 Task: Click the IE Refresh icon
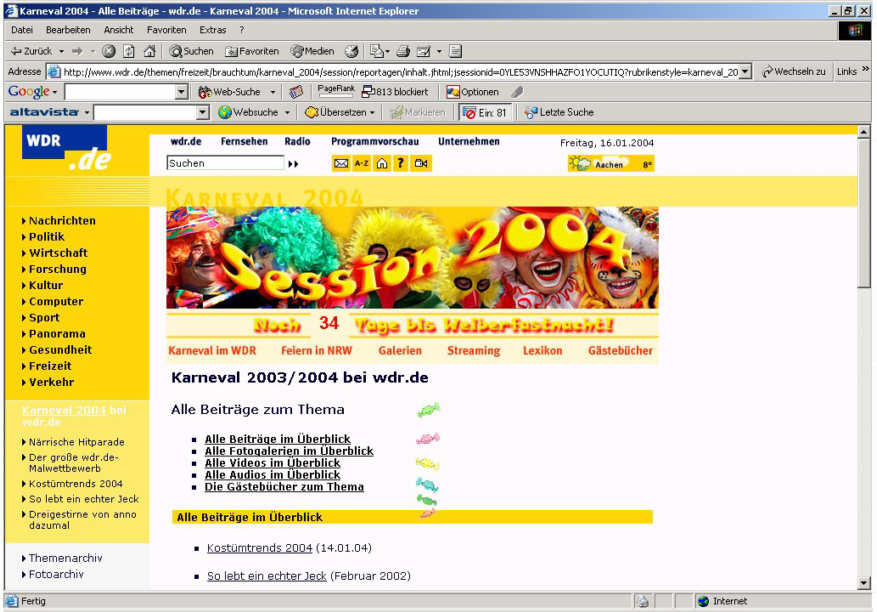[129, 51]
